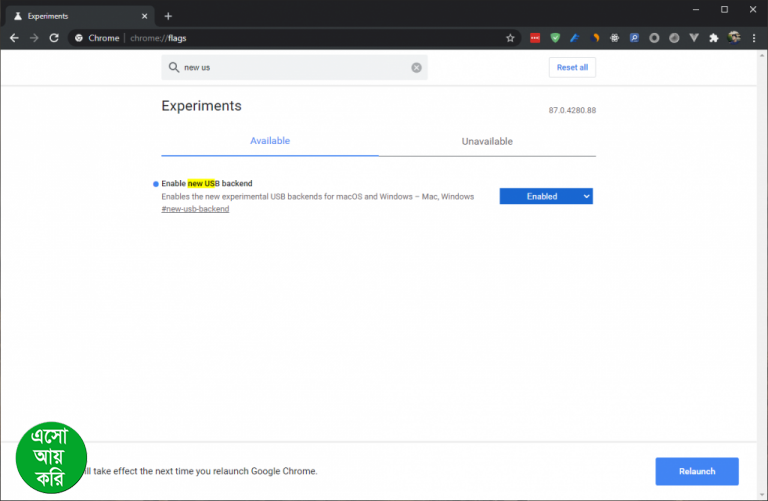Click the React atom extension icon

point(614,38)
